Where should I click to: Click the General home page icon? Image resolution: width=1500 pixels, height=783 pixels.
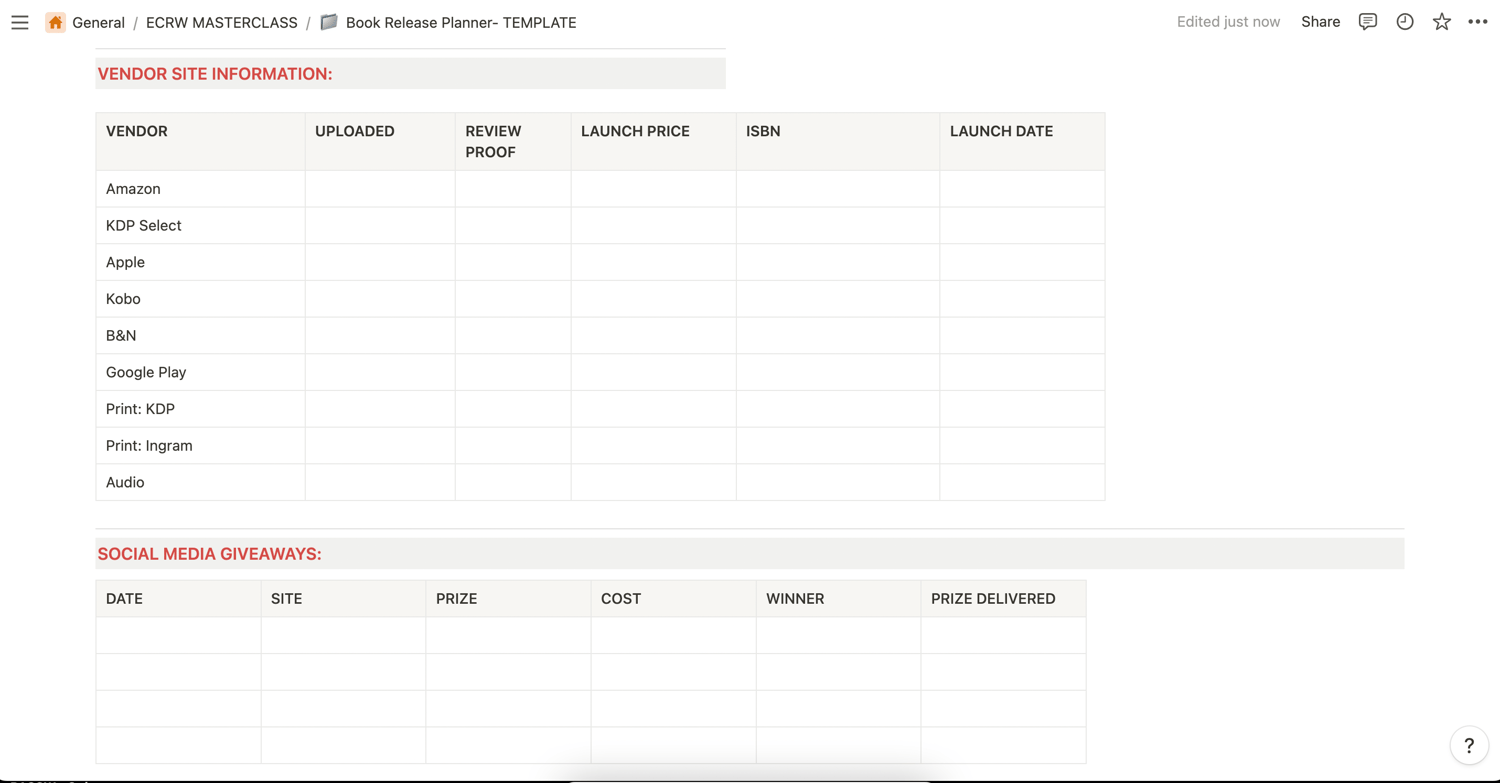click(56, 22)
